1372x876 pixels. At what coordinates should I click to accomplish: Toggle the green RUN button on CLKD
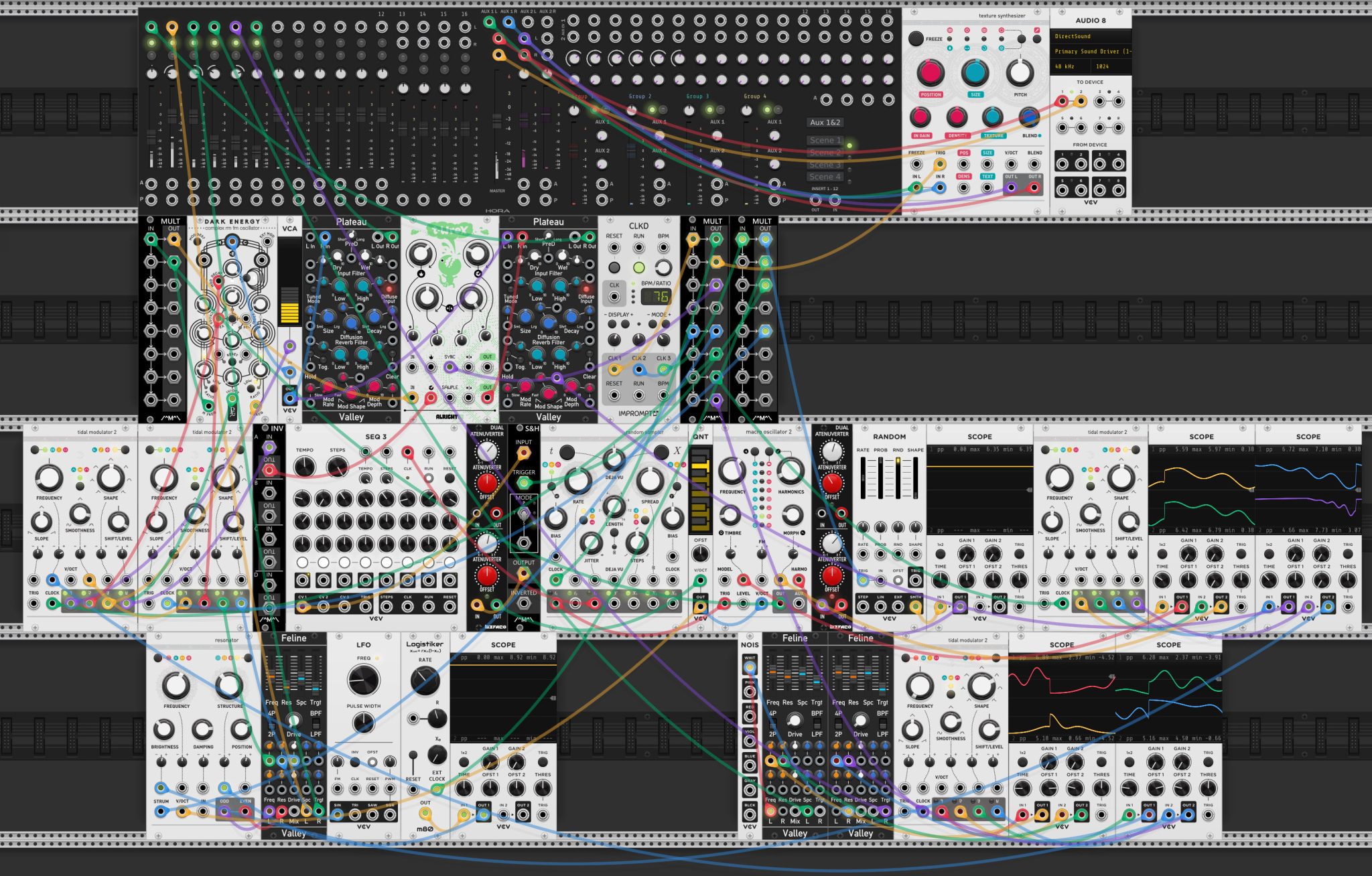coord(638,267)
